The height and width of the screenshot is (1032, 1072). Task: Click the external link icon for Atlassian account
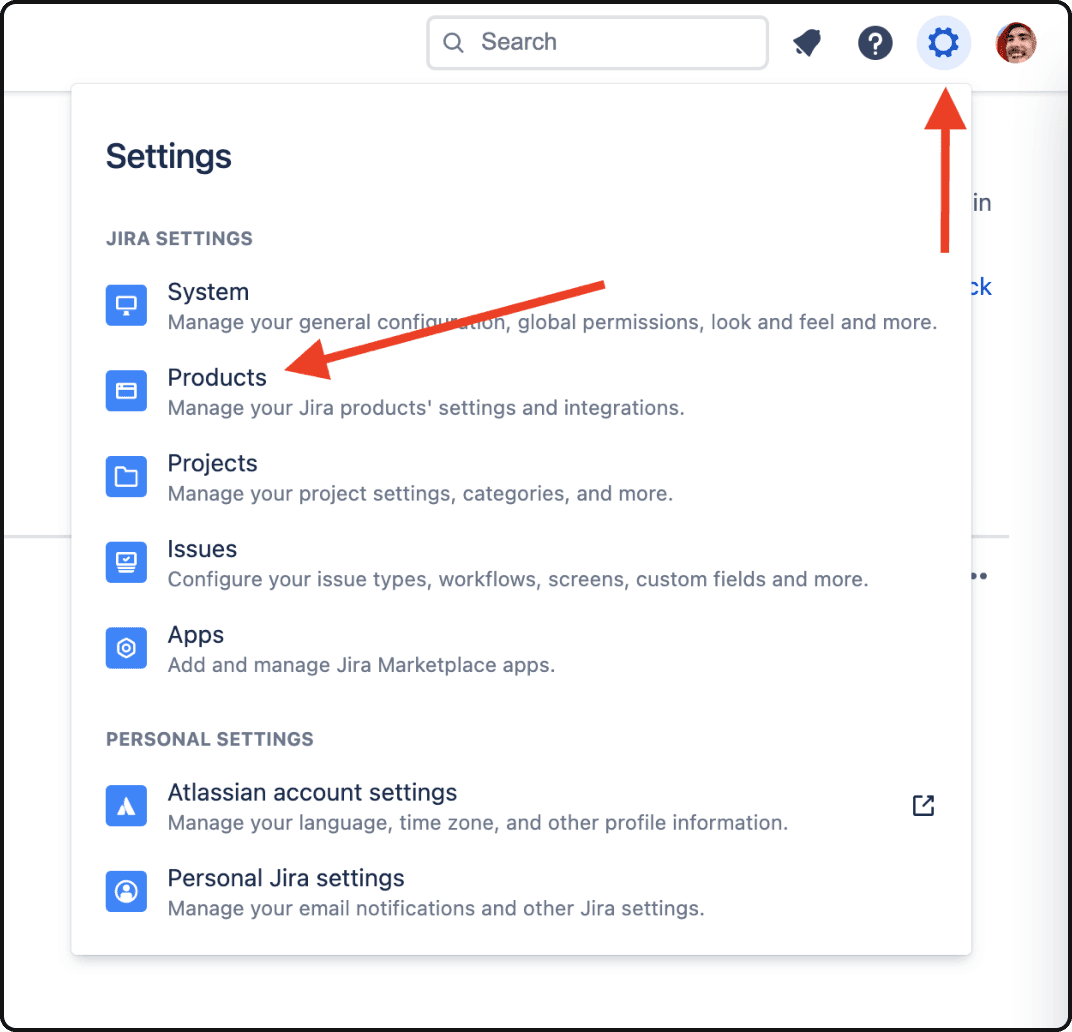coord(923,806)
